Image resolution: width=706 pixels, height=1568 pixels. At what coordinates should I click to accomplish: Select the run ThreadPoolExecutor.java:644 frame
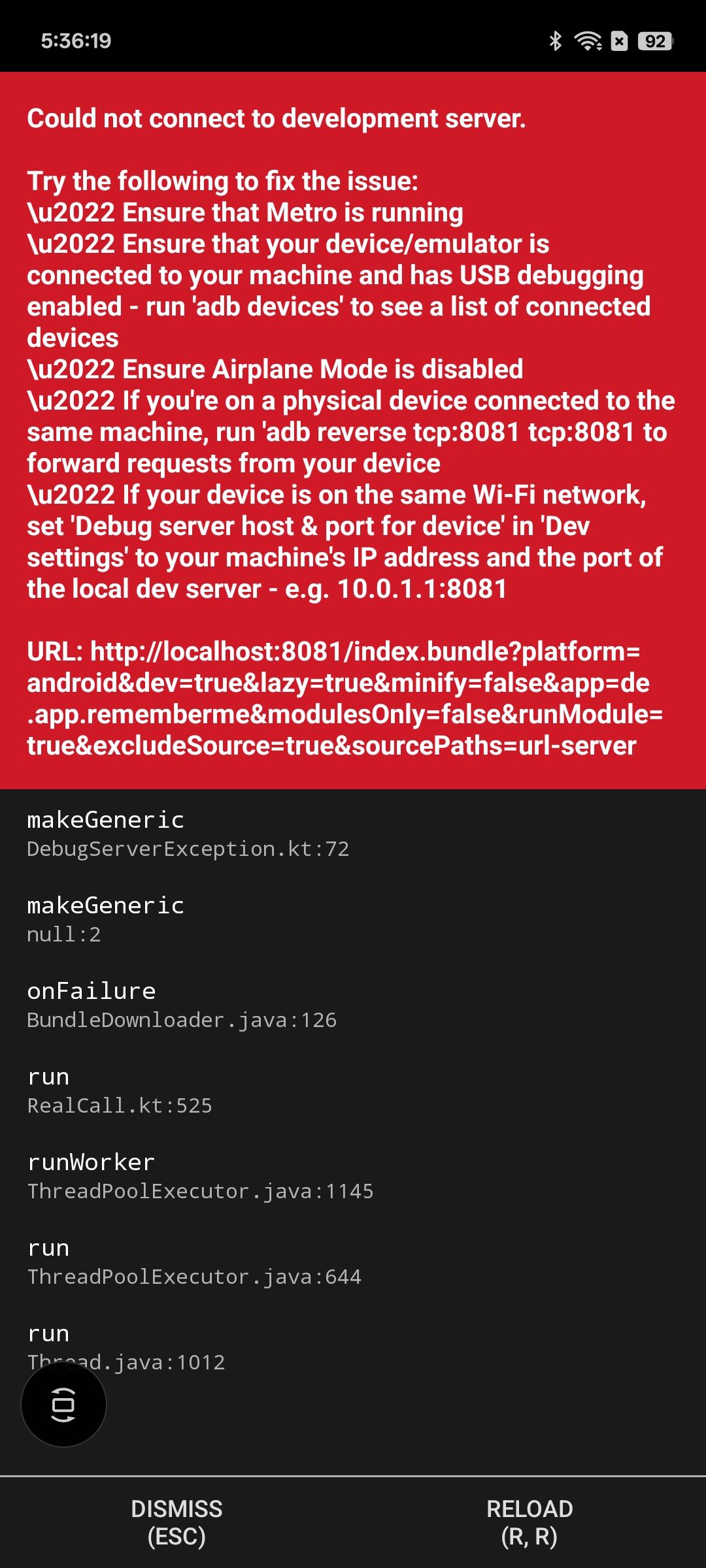pyautogui.click(x=353, y=1262)
